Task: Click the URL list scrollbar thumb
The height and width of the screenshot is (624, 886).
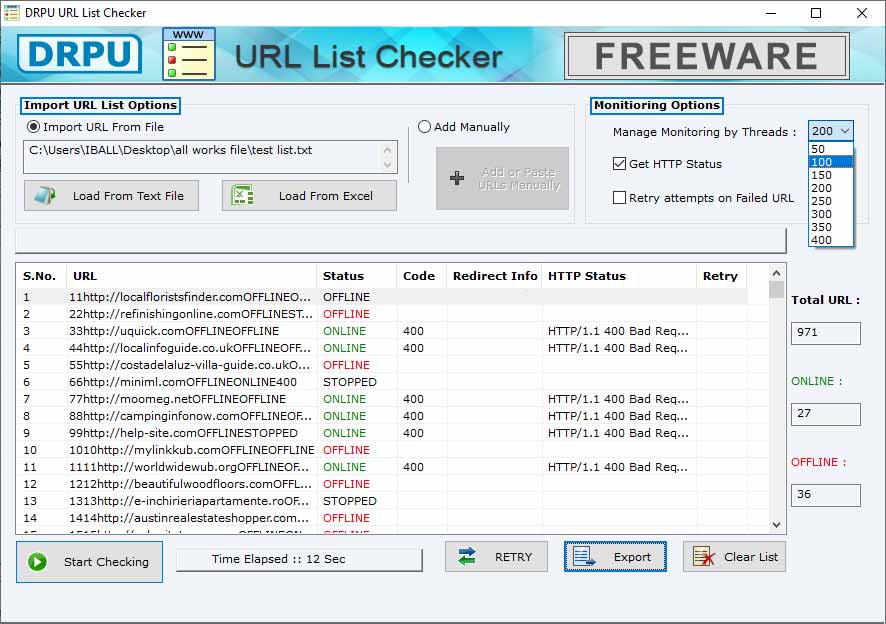Action: [x=776, y=289]
